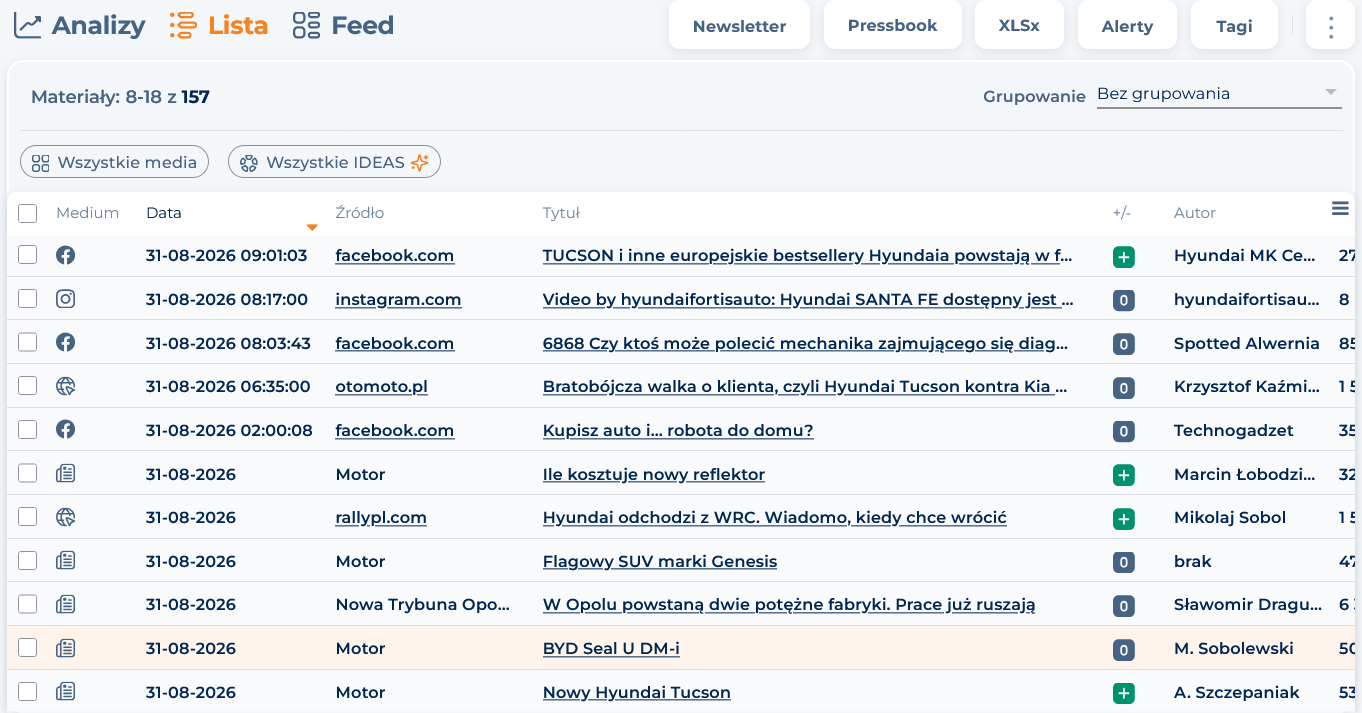1362x713 pixels.
Task: Click press icon in Ile kosztuje nowy reflektor row
Action: [x=65, y=473]
